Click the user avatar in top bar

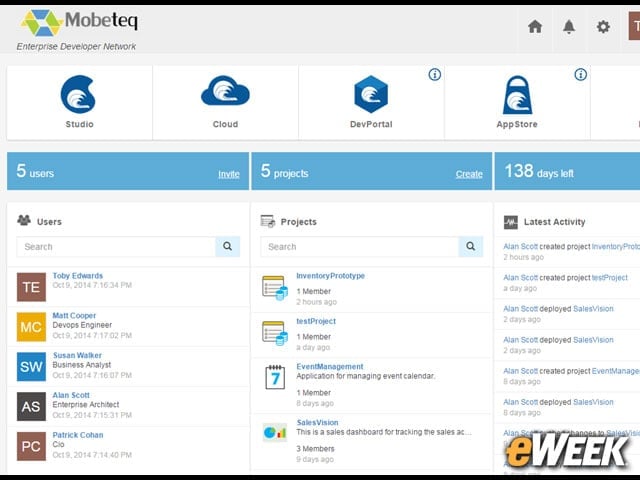click(x=634, y=26)
